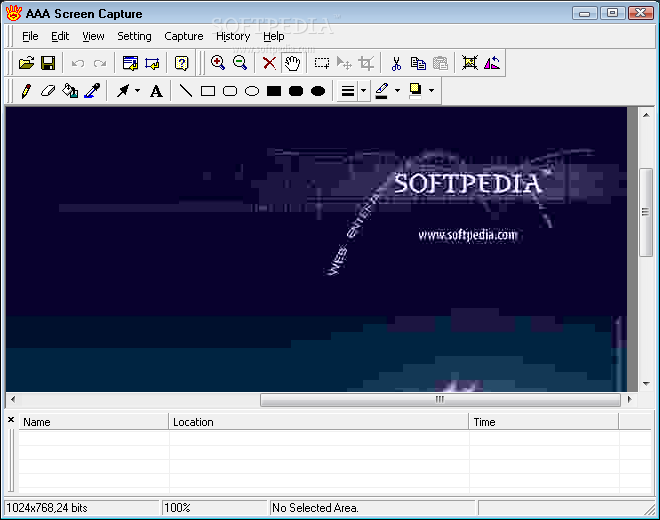Click the Undo arrow icon

(78, 63)
